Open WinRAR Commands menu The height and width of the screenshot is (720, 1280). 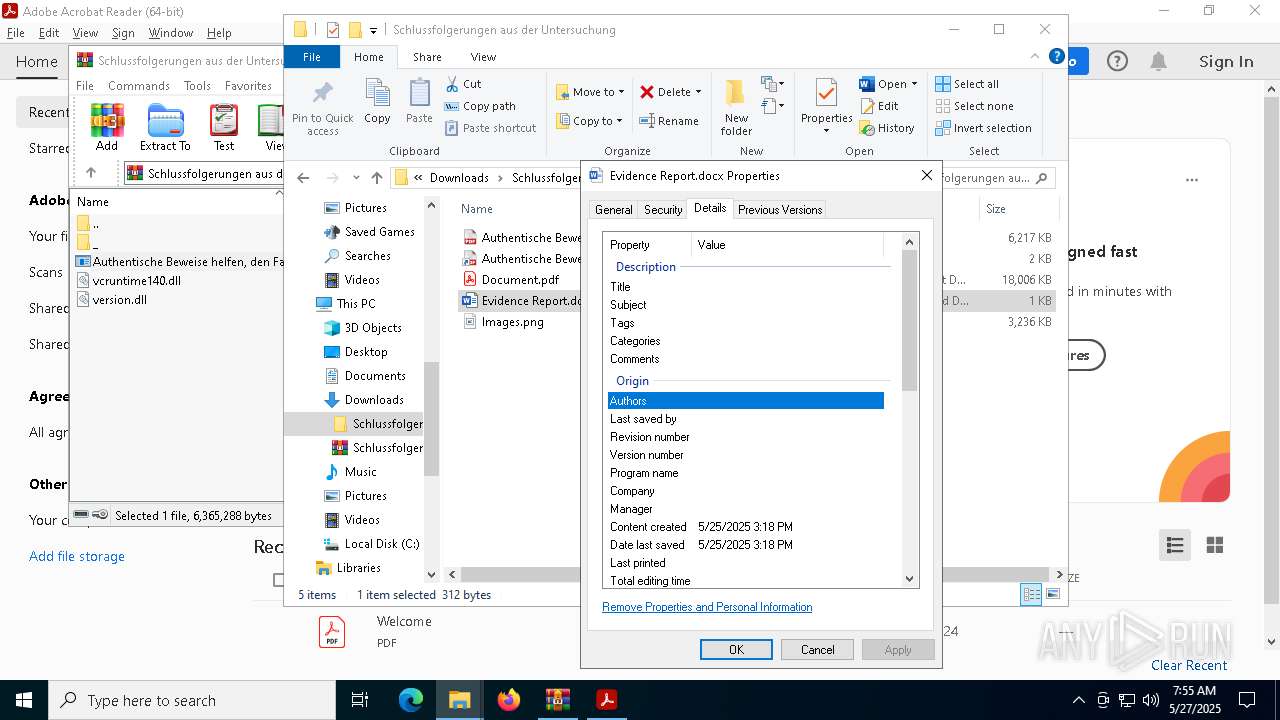[139, 86]
